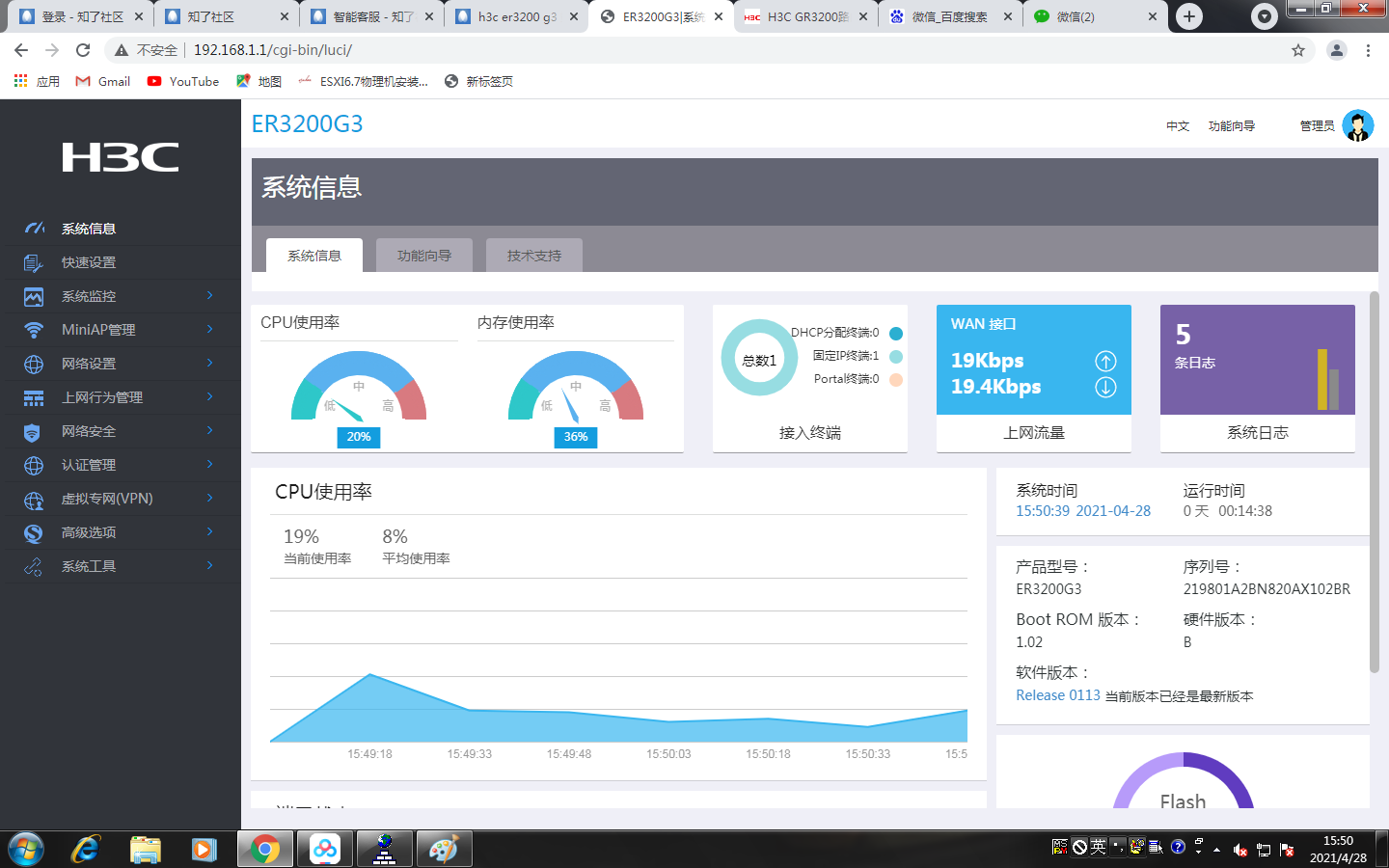This screenshot has width=1389, height=868.
Task: Open Quick Setup icon in sidebar
Action: [x=34, y=262]
